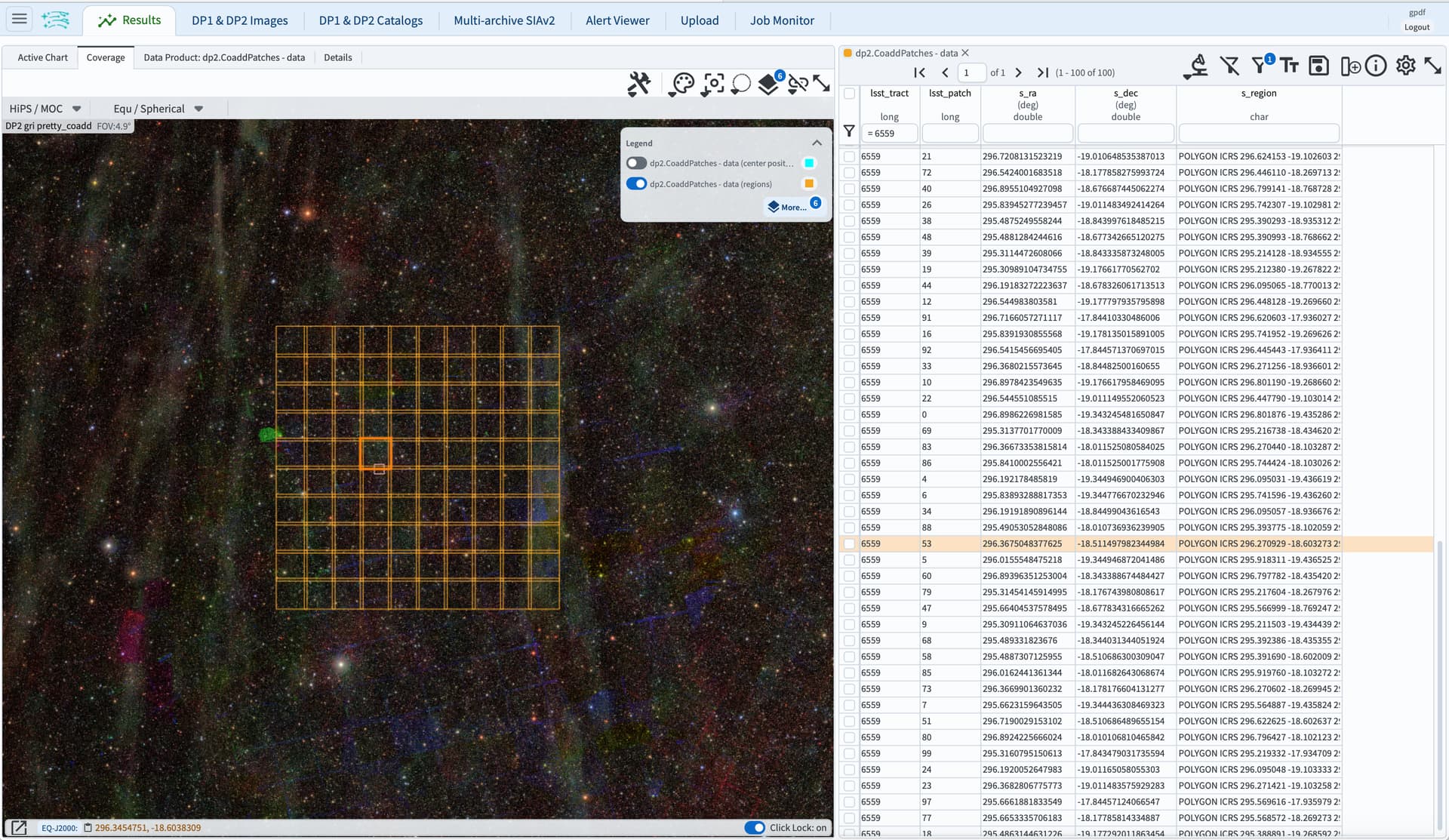
Task: Open the Multi-archive SIAv2 tab
Action: [x=504, y=20]
